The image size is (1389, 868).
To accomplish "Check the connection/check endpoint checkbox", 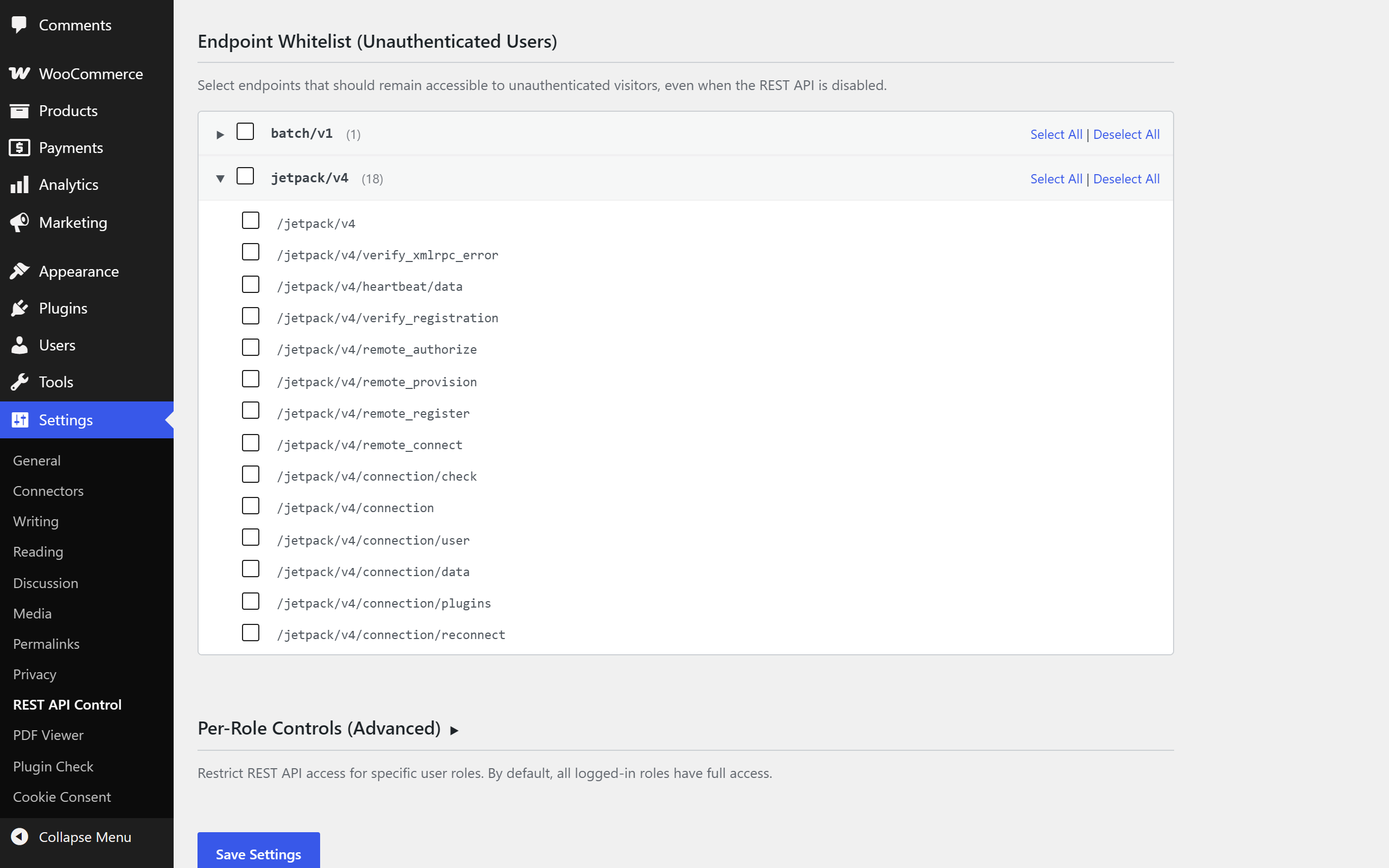I will tap(251, 474).
